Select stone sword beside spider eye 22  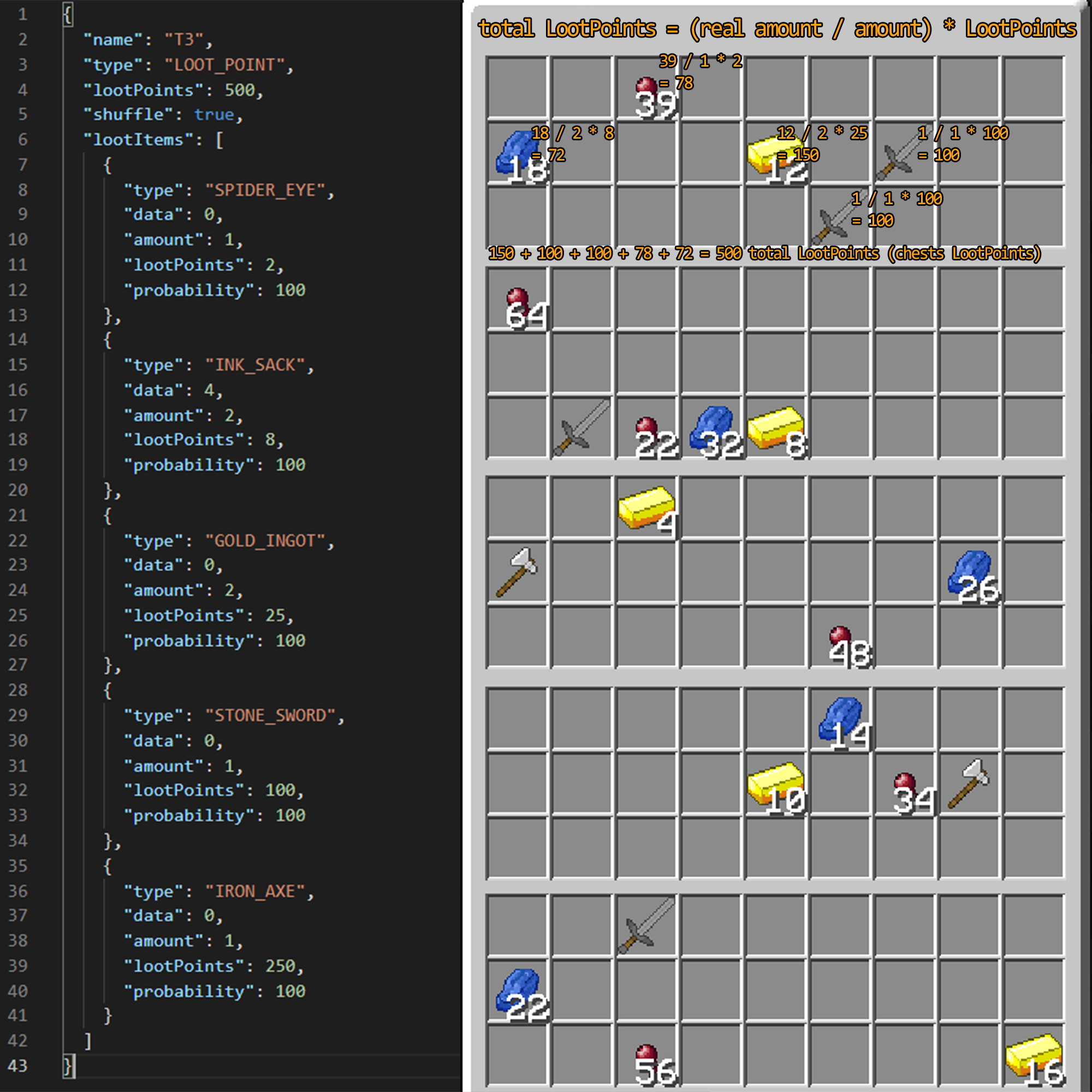582,428
